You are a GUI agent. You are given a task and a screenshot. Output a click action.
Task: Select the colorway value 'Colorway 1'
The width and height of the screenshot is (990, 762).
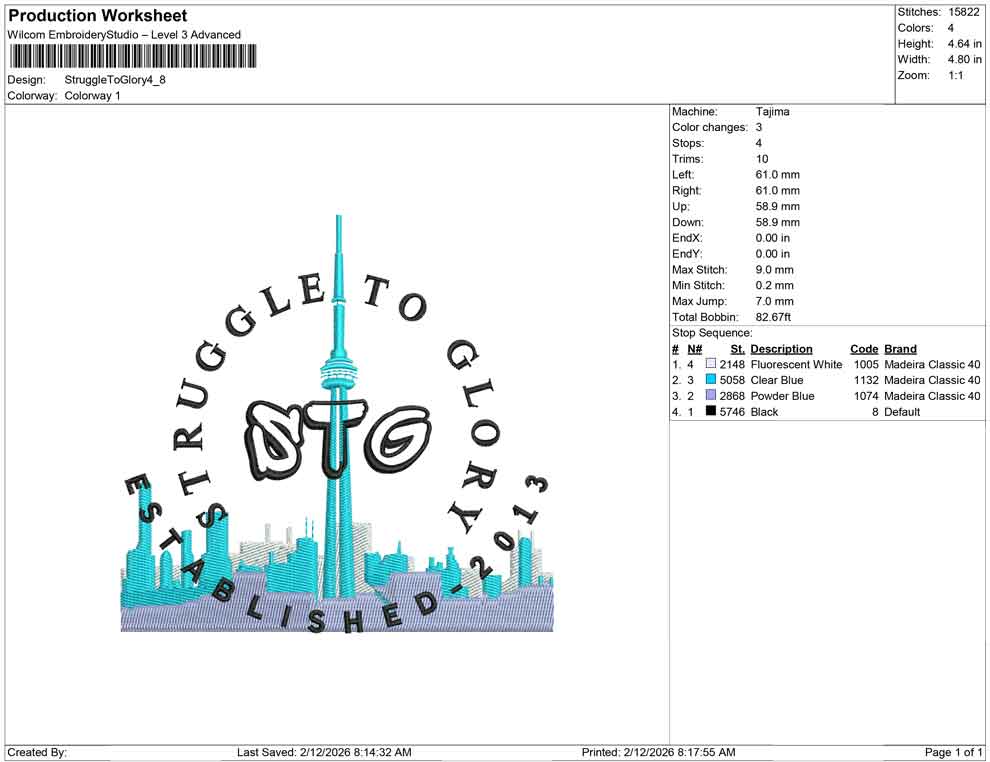pyautogui.click(x=92, y=95)
